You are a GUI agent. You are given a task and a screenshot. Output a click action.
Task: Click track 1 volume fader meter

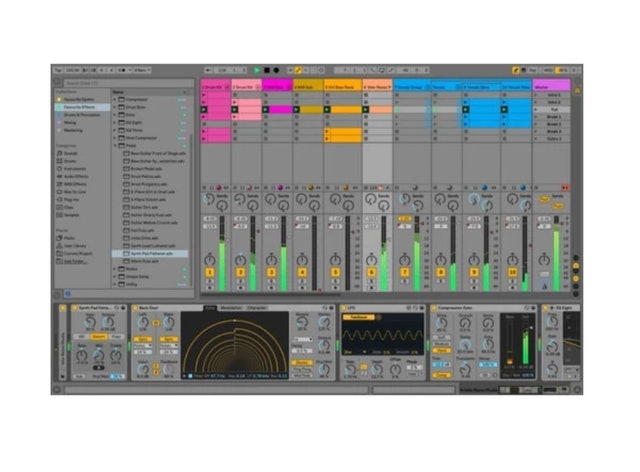[x=222, y=254]
